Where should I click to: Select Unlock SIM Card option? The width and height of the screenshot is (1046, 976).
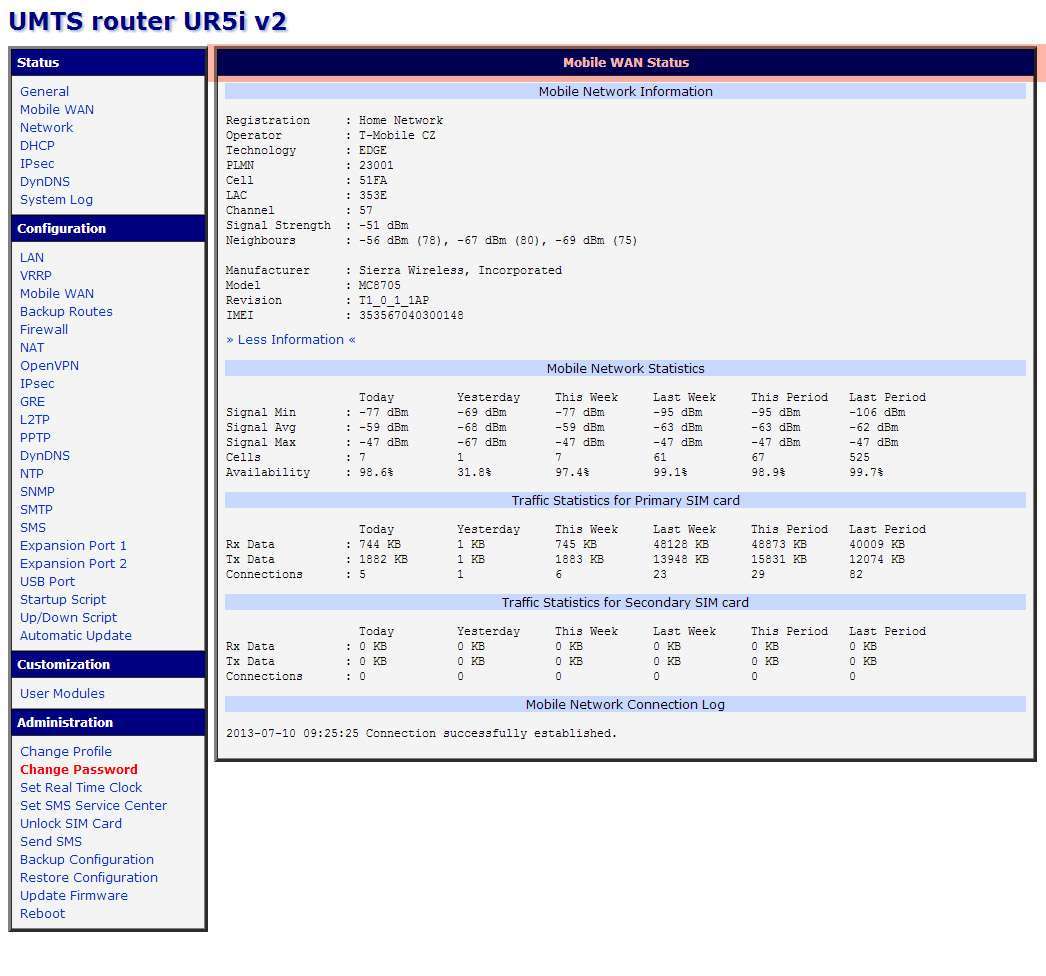click(x=70, y=824)
